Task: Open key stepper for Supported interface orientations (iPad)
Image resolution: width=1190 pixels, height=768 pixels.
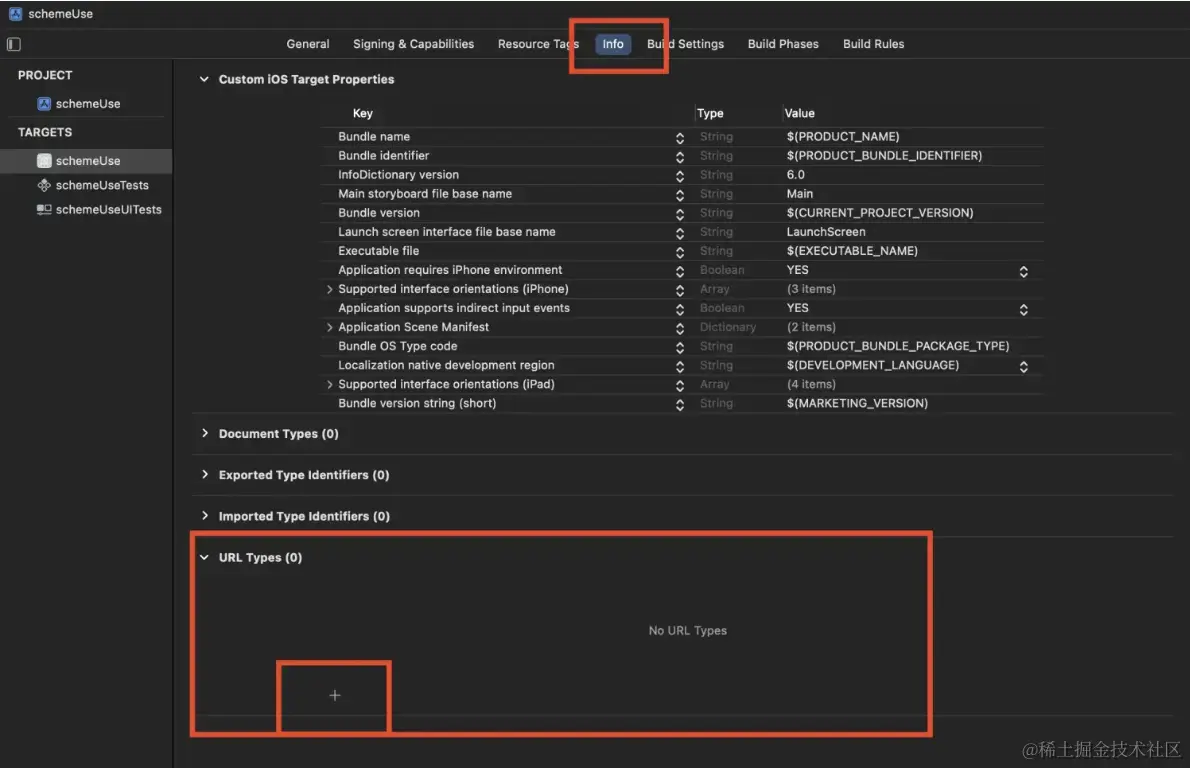Action: (x=680, y=385)
